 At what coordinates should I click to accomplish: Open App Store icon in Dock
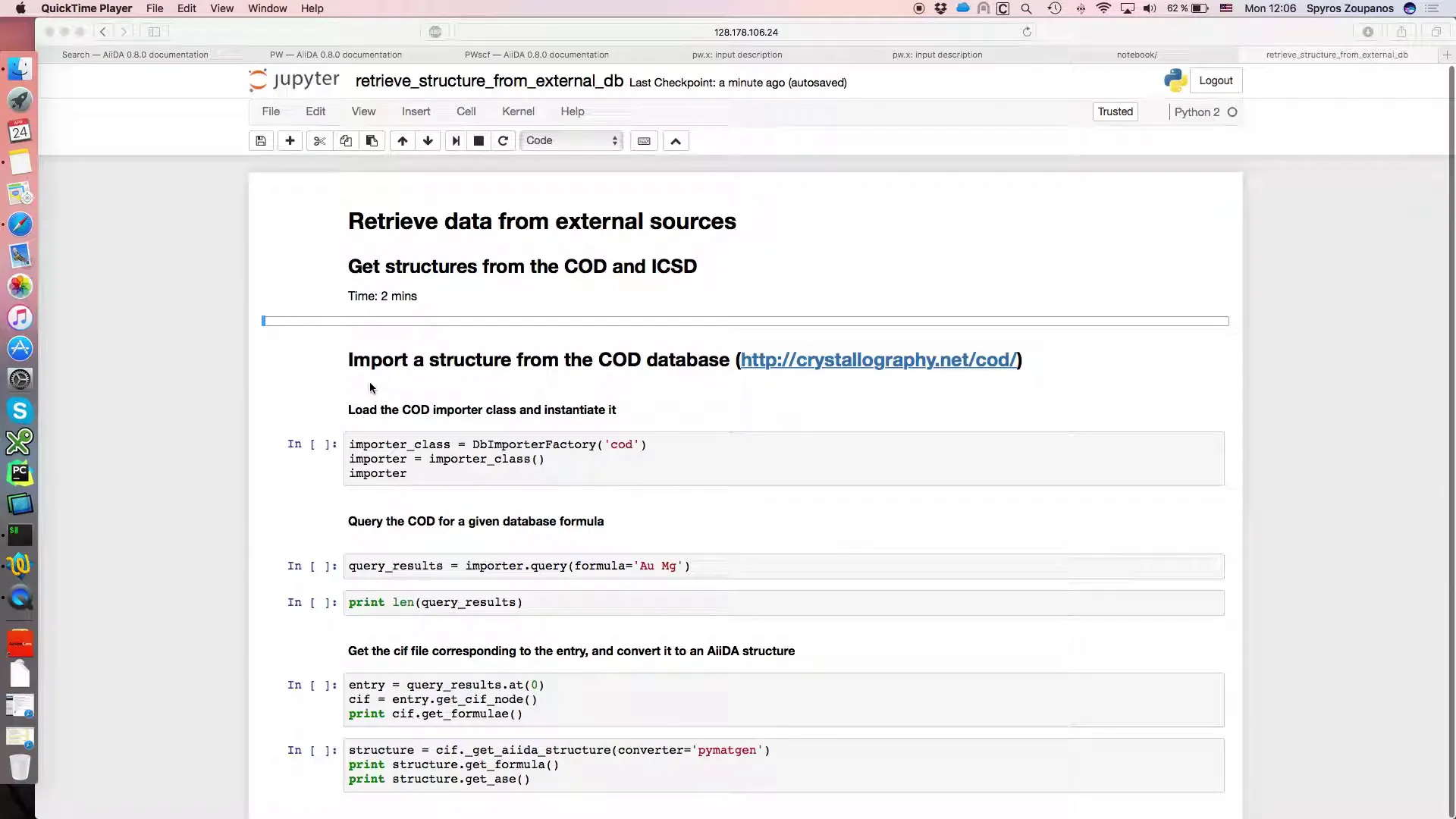pos(20,349)
